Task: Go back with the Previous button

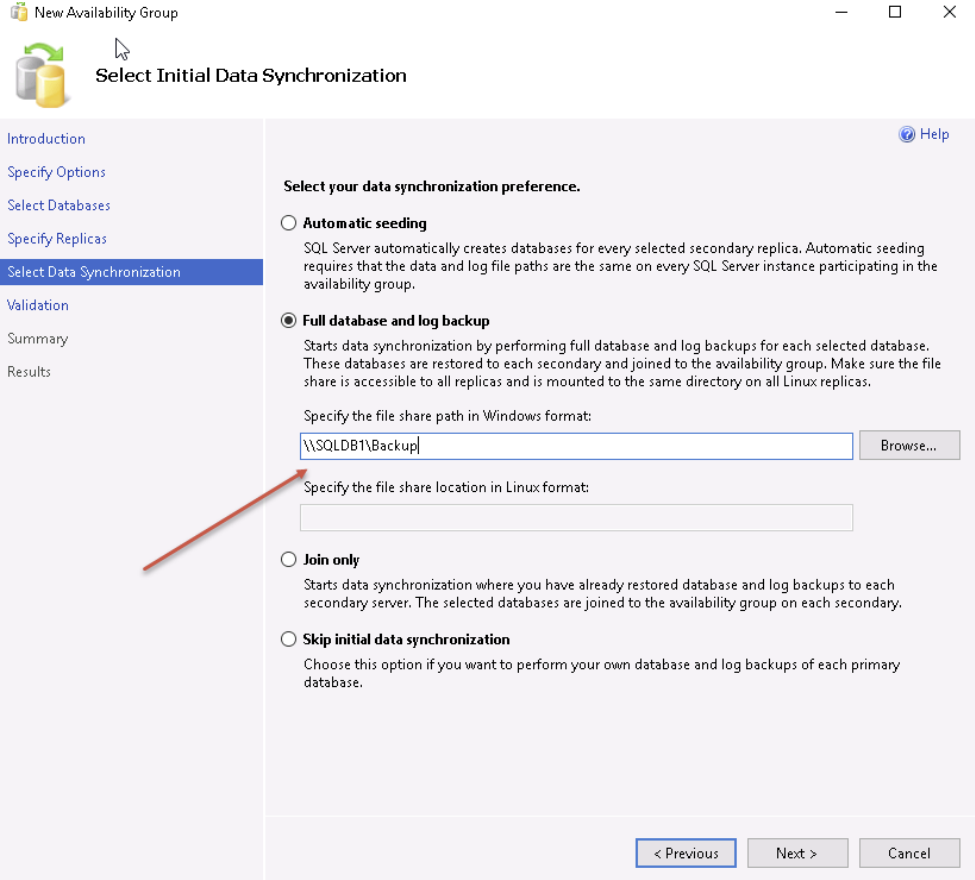Action: point(686,853)
